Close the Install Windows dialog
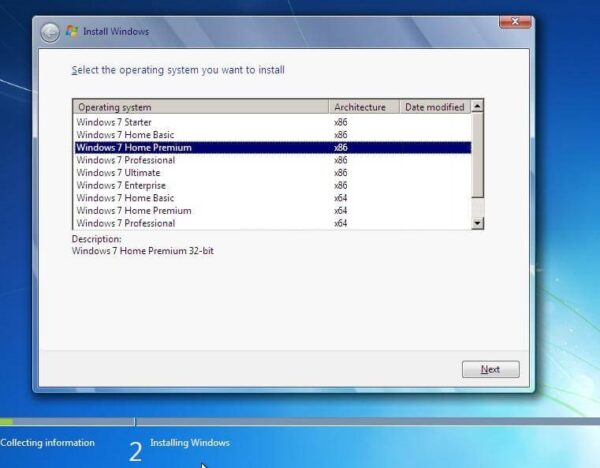 point(515,22)
